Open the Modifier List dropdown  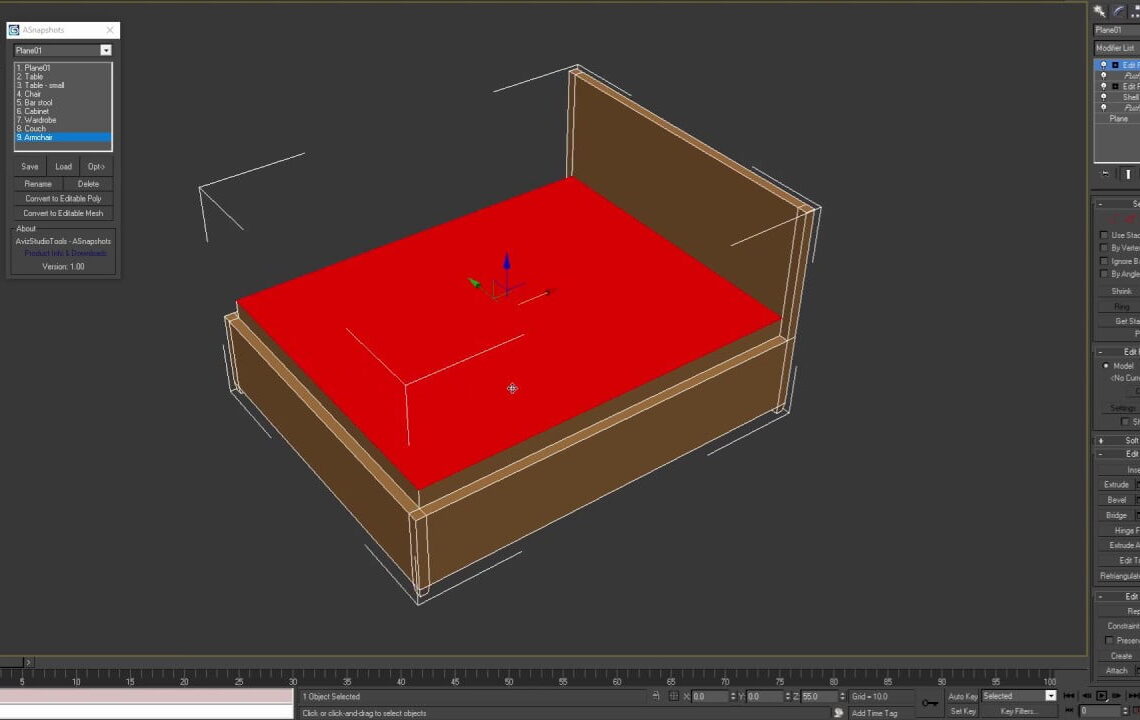(x=1116, y=48)
